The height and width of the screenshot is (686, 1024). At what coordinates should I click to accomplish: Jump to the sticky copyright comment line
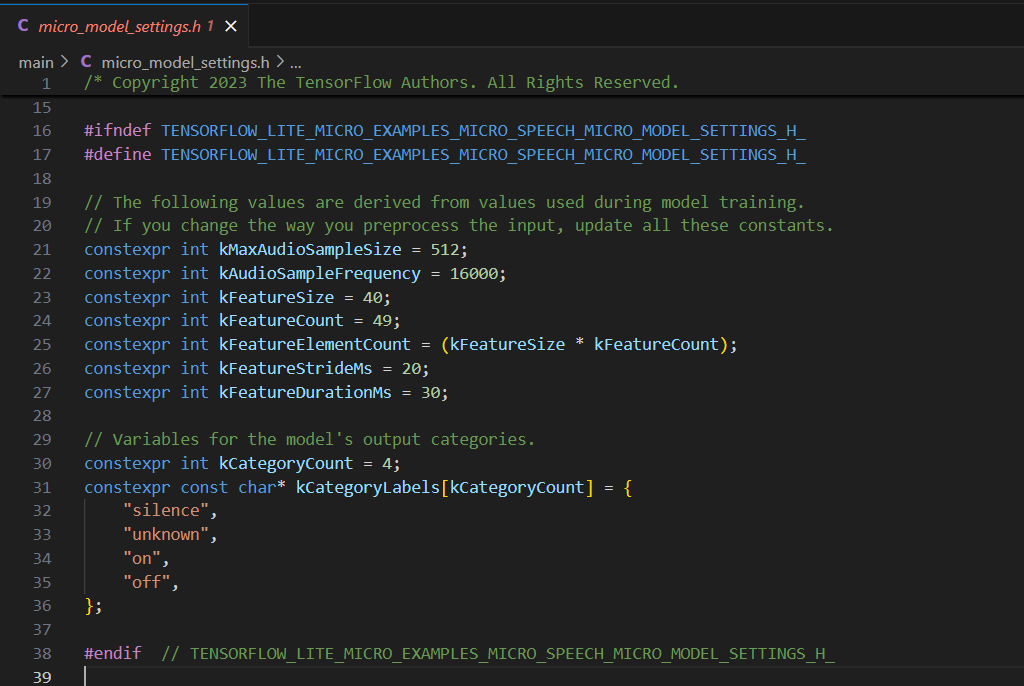coord(381,82)
